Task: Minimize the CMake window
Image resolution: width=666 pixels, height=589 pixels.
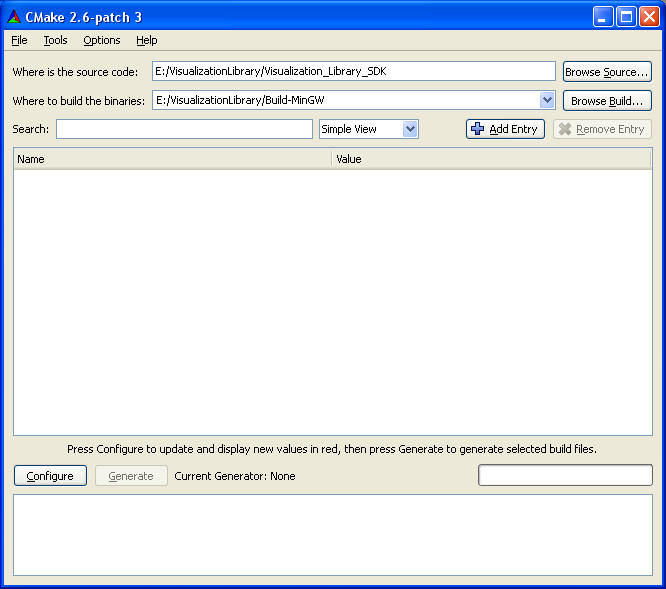Action: pyautogui.click(x=603, y=16)
